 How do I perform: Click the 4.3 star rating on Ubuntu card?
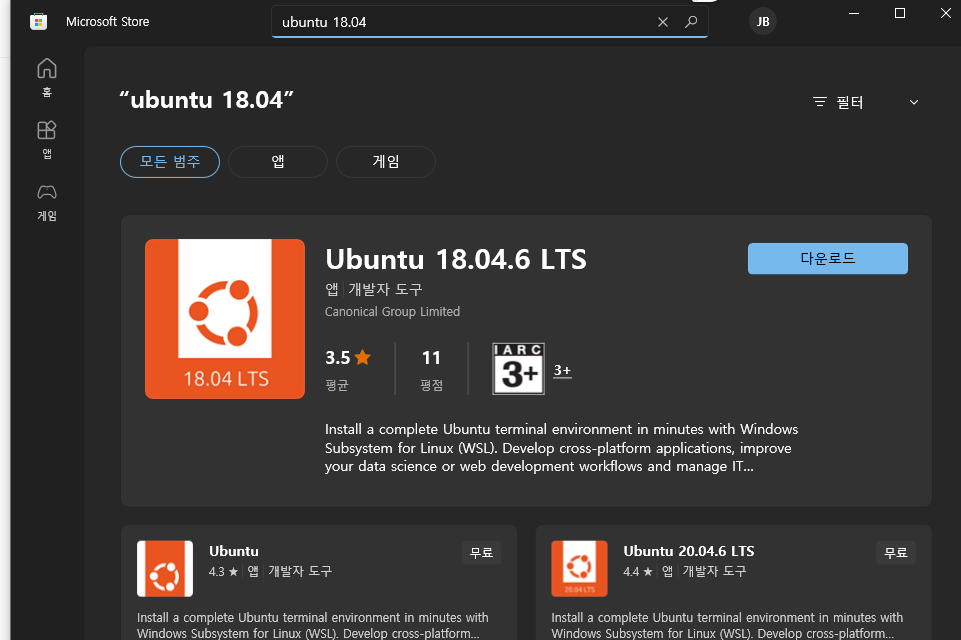[223, 571]
